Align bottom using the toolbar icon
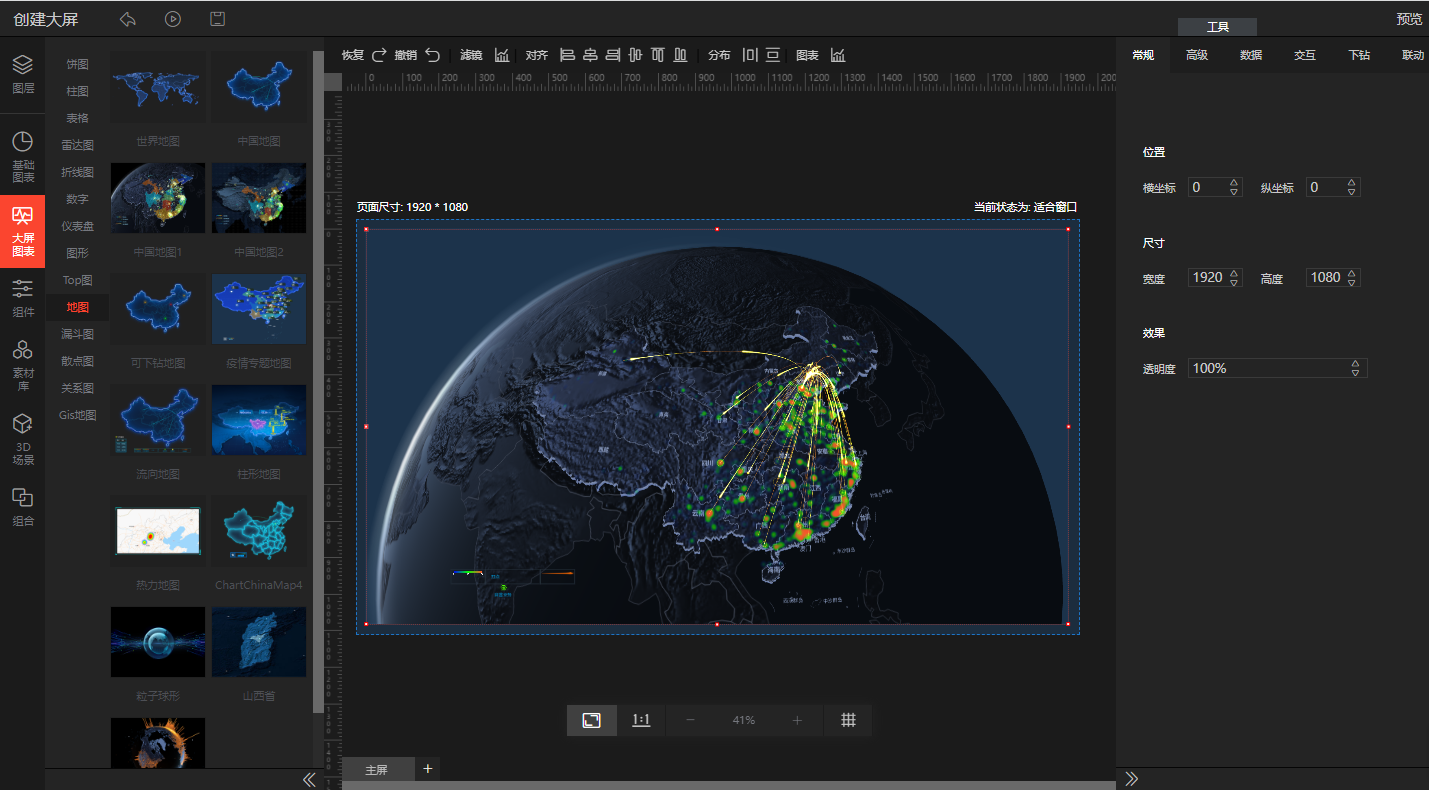Image resolution: width=1429 pixels, height=790 pixels. point(680,55)
